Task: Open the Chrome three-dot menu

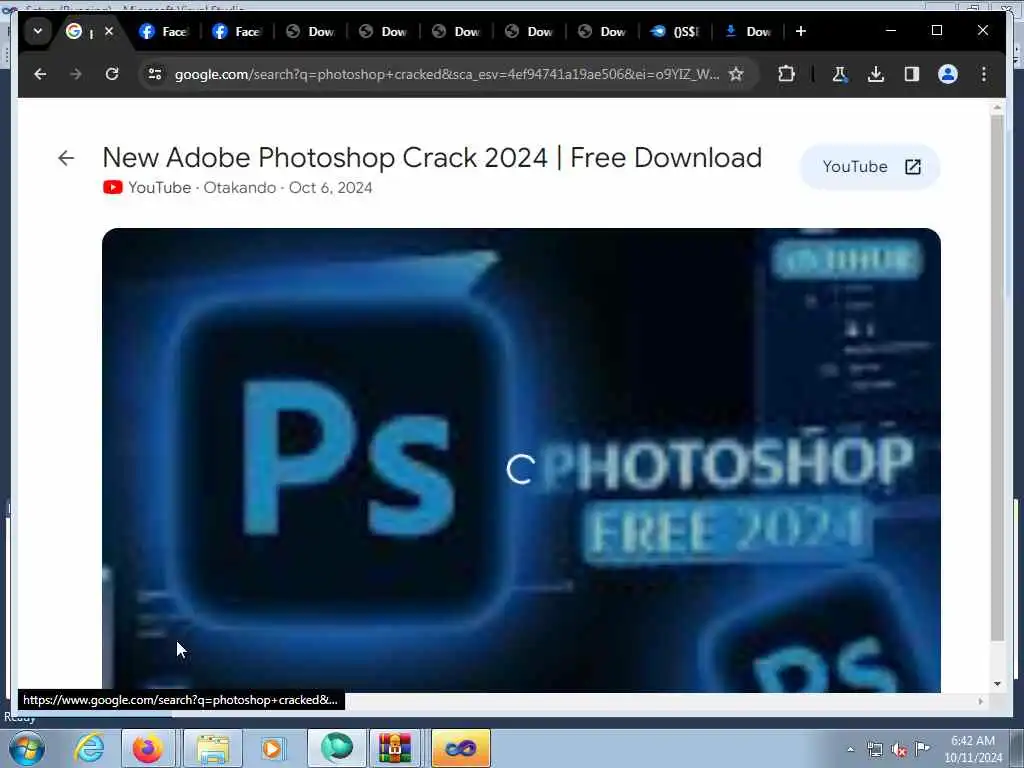Action: point(984,74)
